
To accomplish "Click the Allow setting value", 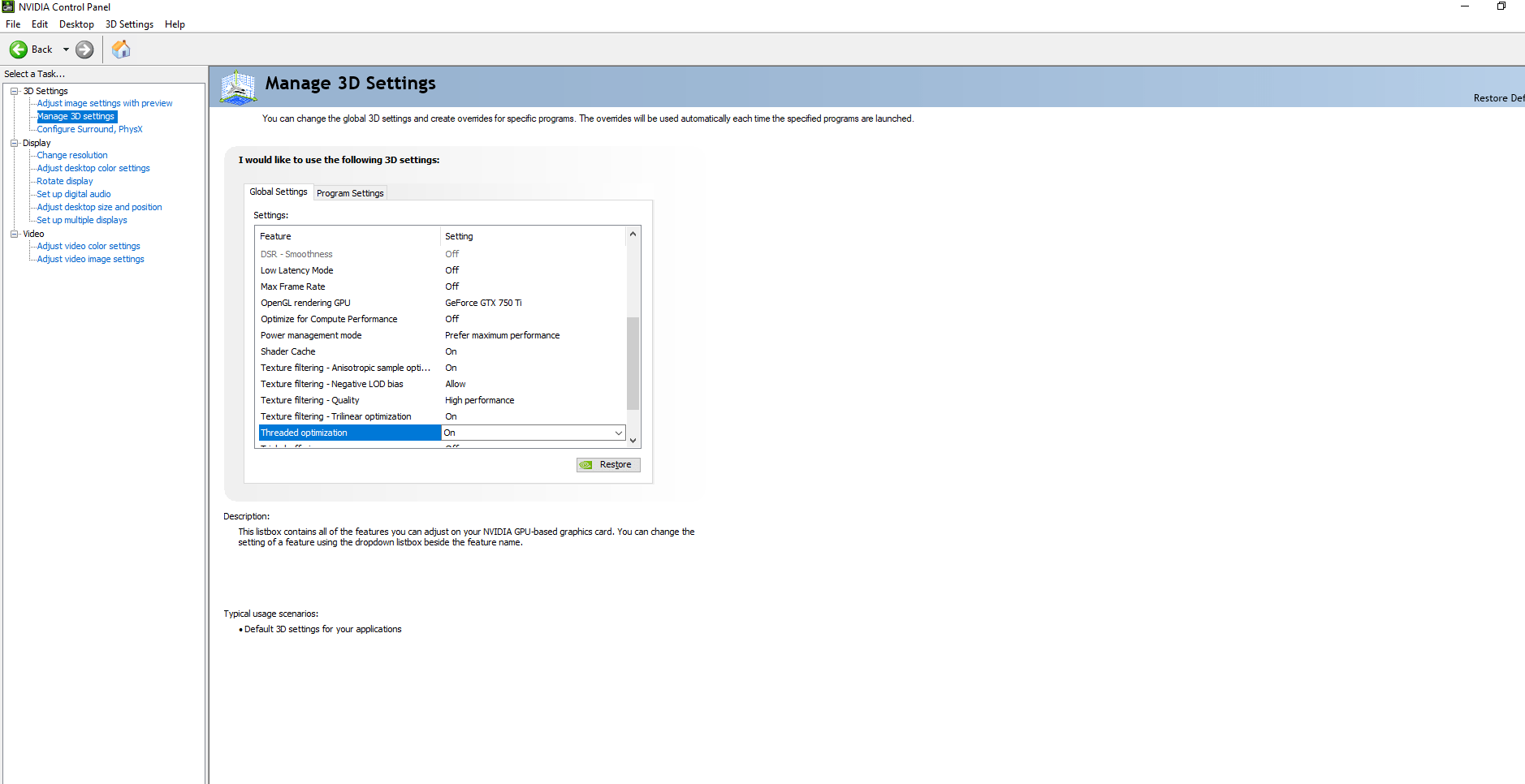I will [455, 384].
